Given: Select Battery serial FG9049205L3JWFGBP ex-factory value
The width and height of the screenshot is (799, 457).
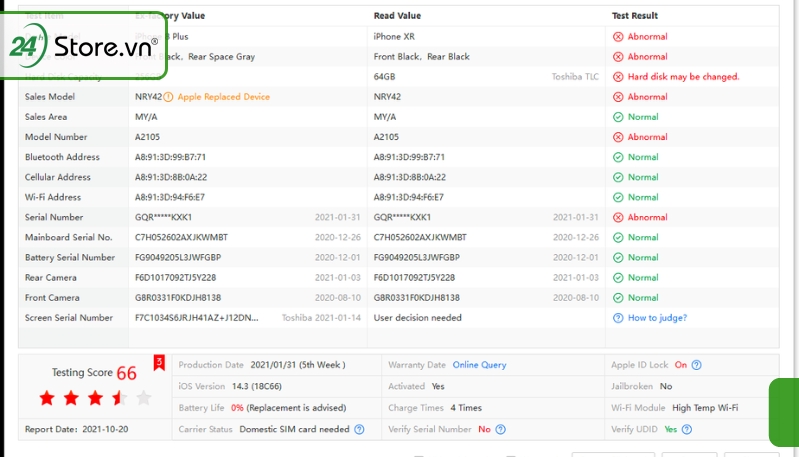Looking at the screenshot, I should [178, 257].
